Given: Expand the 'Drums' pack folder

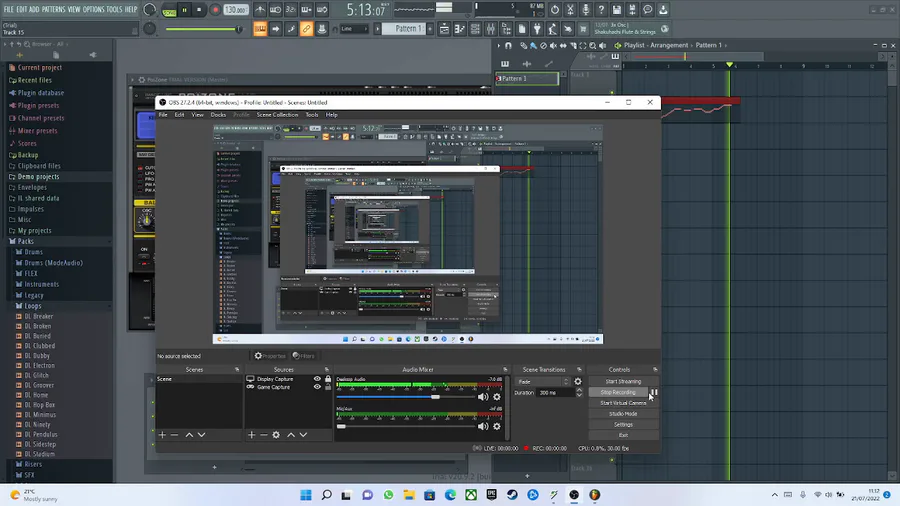Looking at the screenshot, I should coord(33,252).
